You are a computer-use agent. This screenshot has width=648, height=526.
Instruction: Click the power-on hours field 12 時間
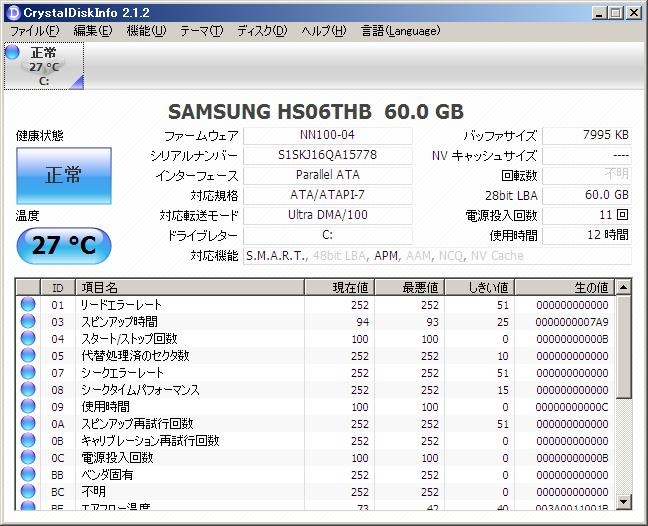point(587,236)
